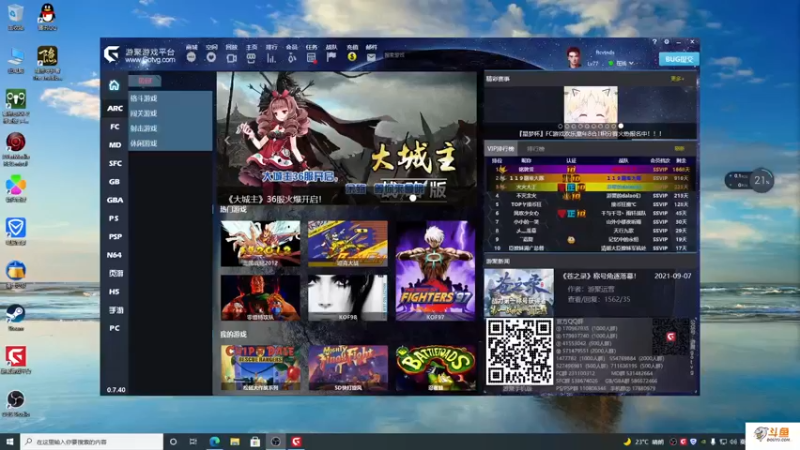Image resolution: width=800 pixels, height=450 pixels.
Task: Click the Gotvg platform logo
Action: coord(111,54)
